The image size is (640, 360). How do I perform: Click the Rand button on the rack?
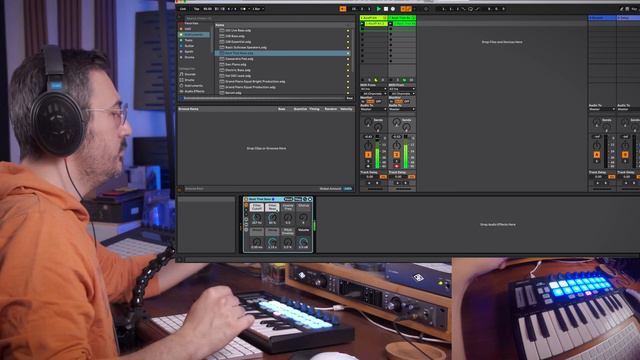(289, 199)
